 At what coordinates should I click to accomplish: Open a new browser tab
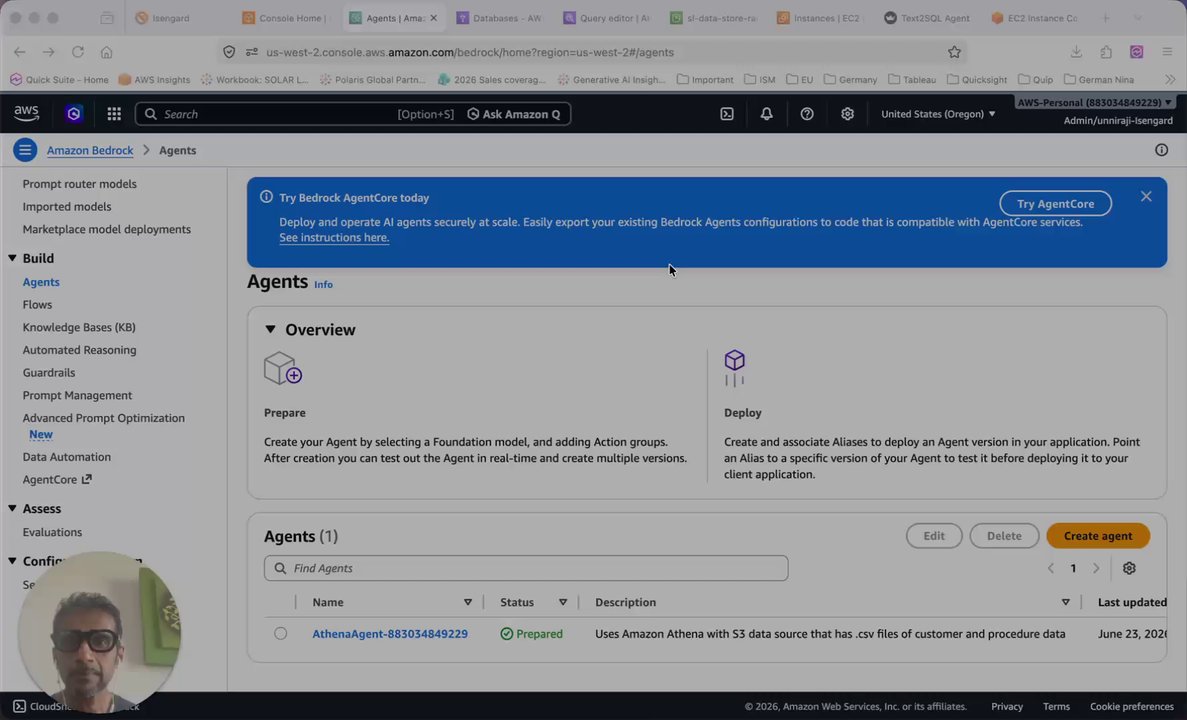point(1106,17)
